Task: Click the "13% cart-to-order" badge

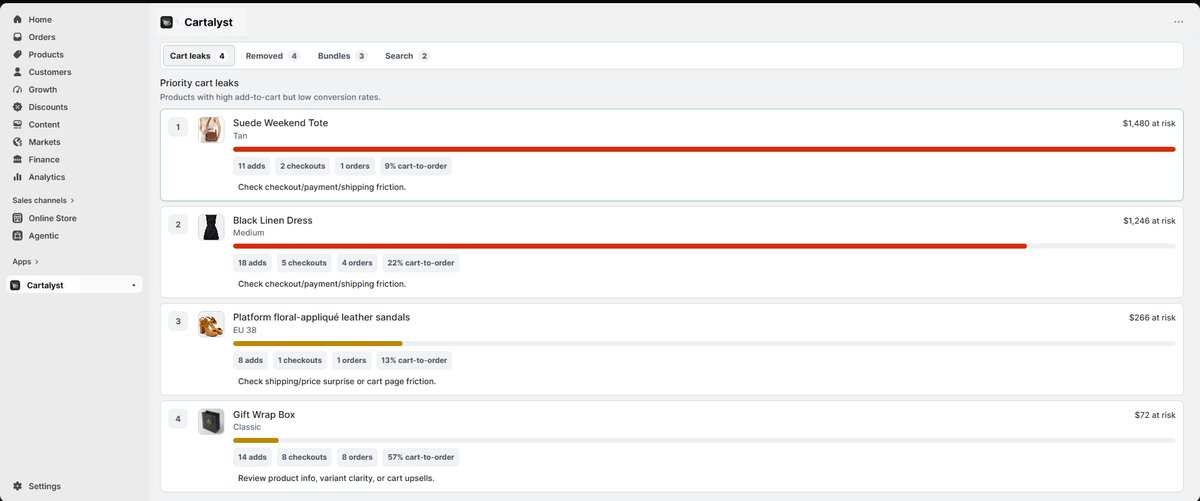Action: tap(415, 360)
